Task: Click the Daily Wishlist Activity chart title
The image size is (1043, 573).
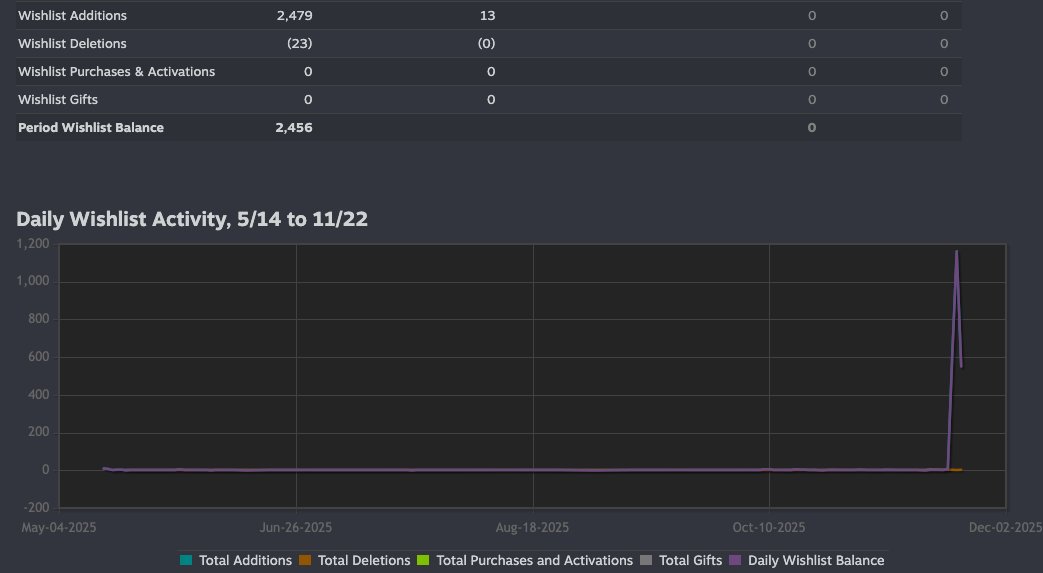Action: tap(192, 219)
